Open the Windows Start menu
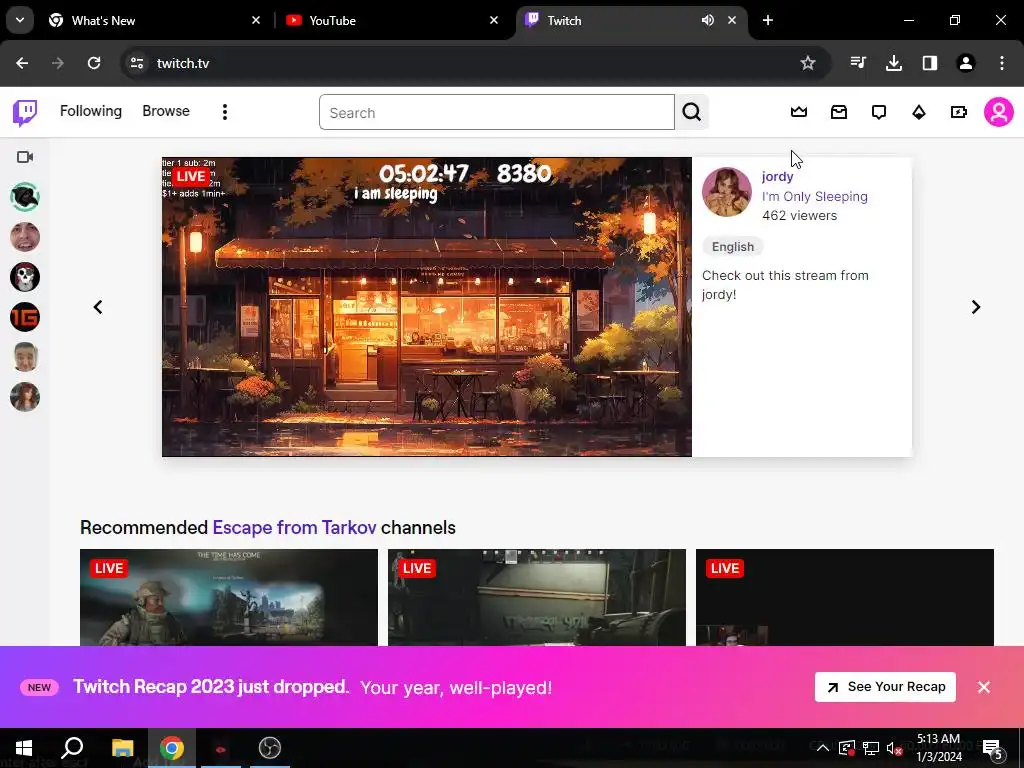This screenshot has height=768, width=1024. pos(24,748)
